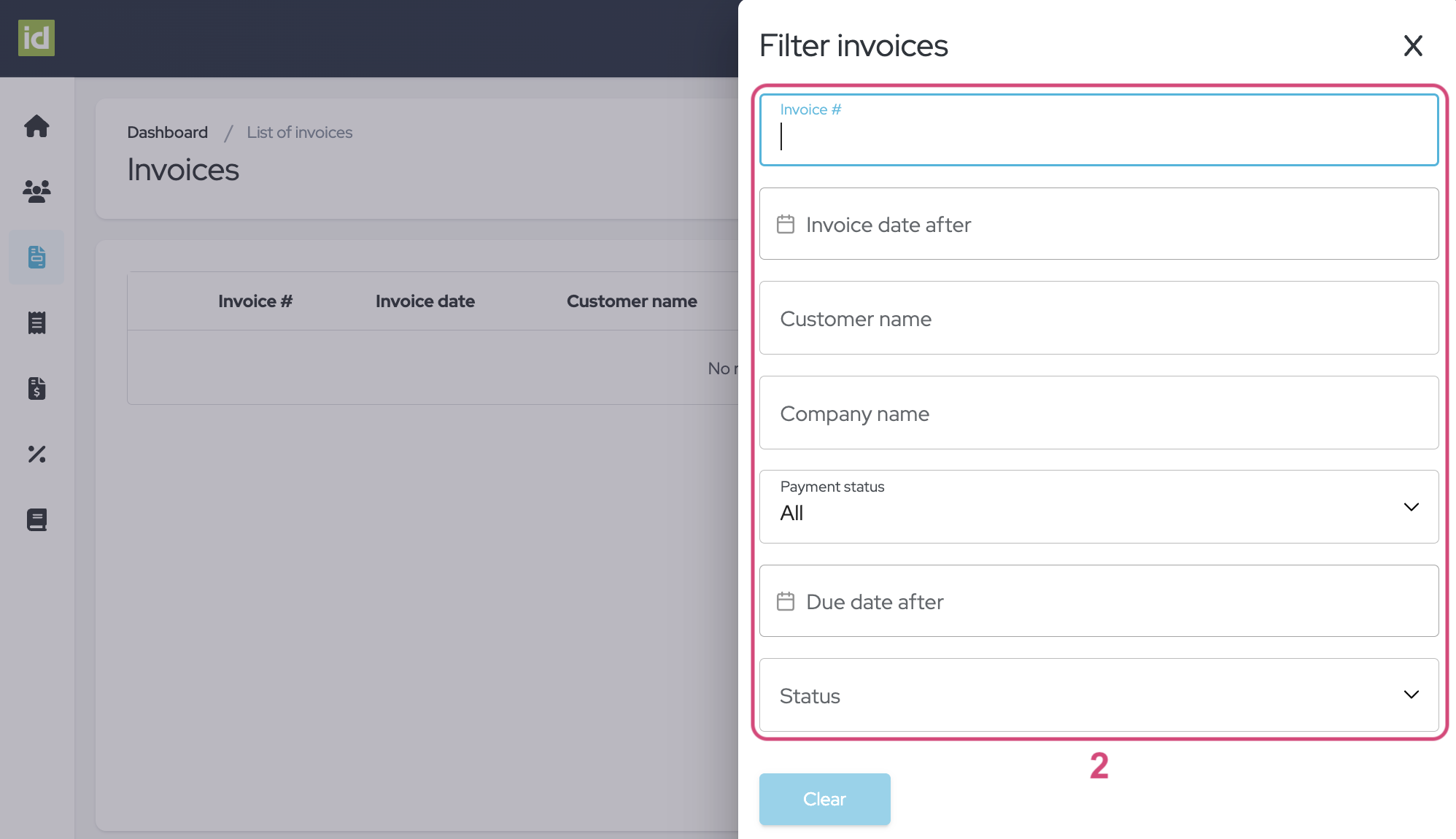
Task: Click calendar icon in Invoice date after
Action: (786, 224)
